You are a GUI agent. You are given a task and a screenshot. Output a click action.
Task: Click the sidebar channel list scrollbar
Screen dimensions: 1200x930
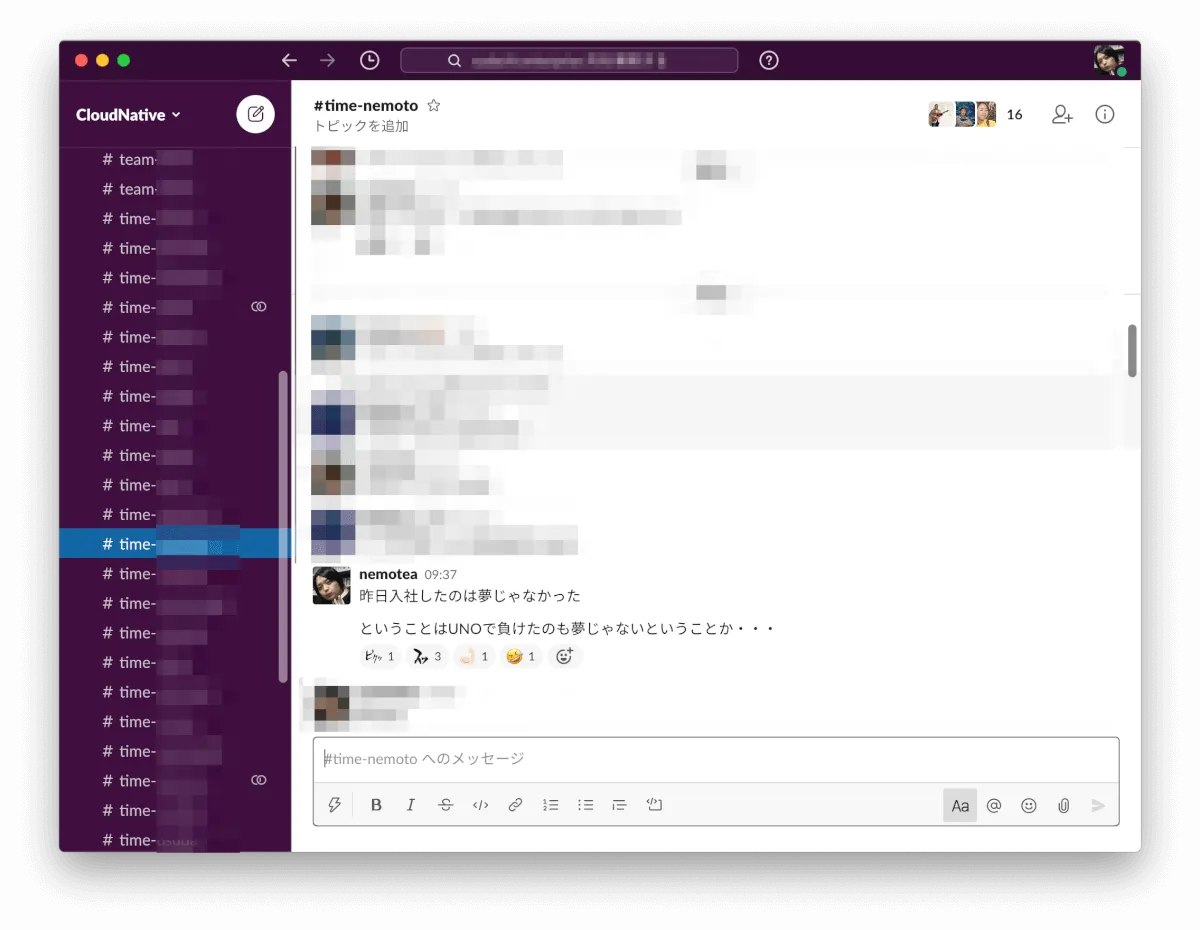click(x=283, y=527)
